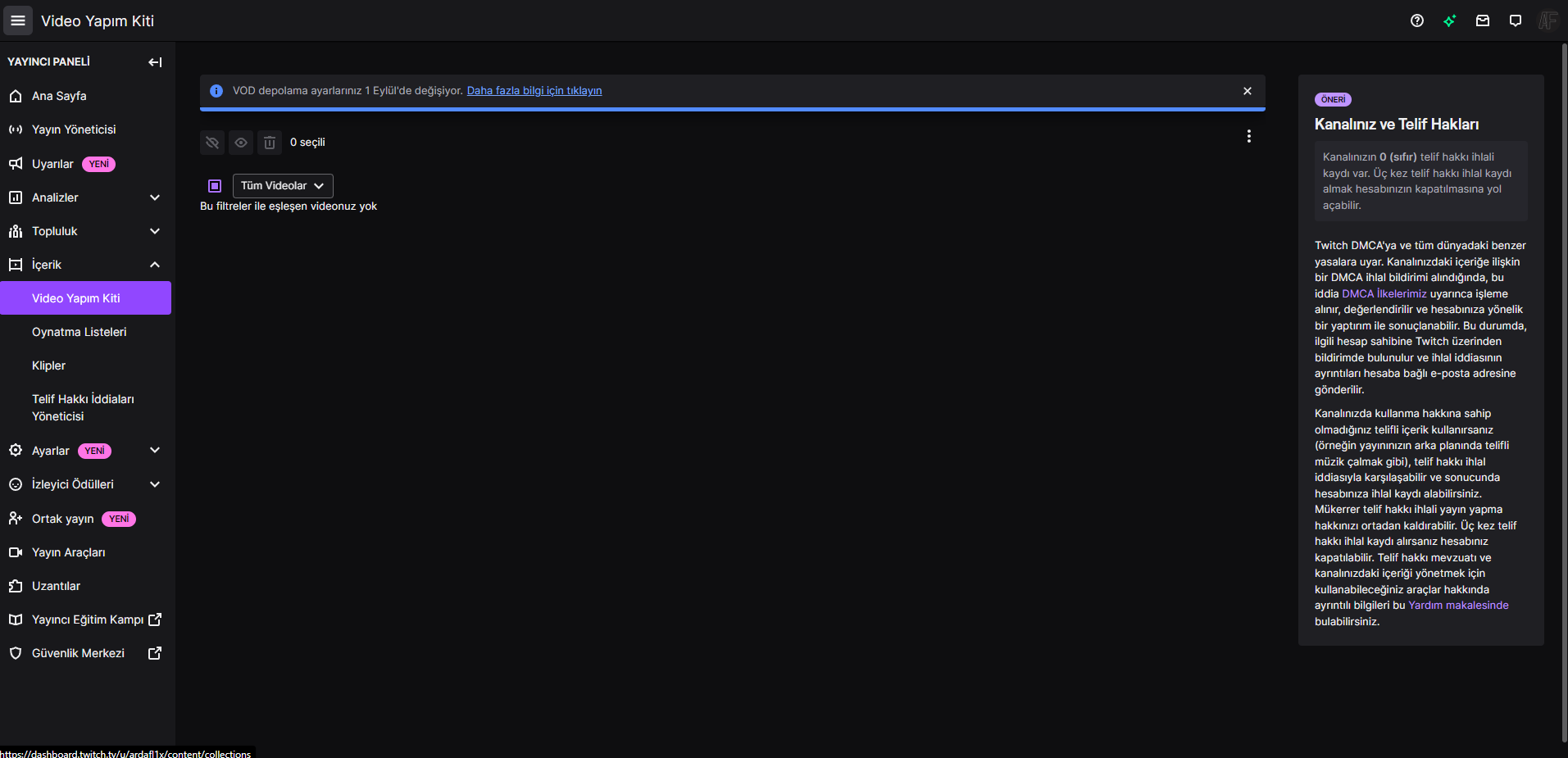Open the three-dot more options menu

point(1249,136)
